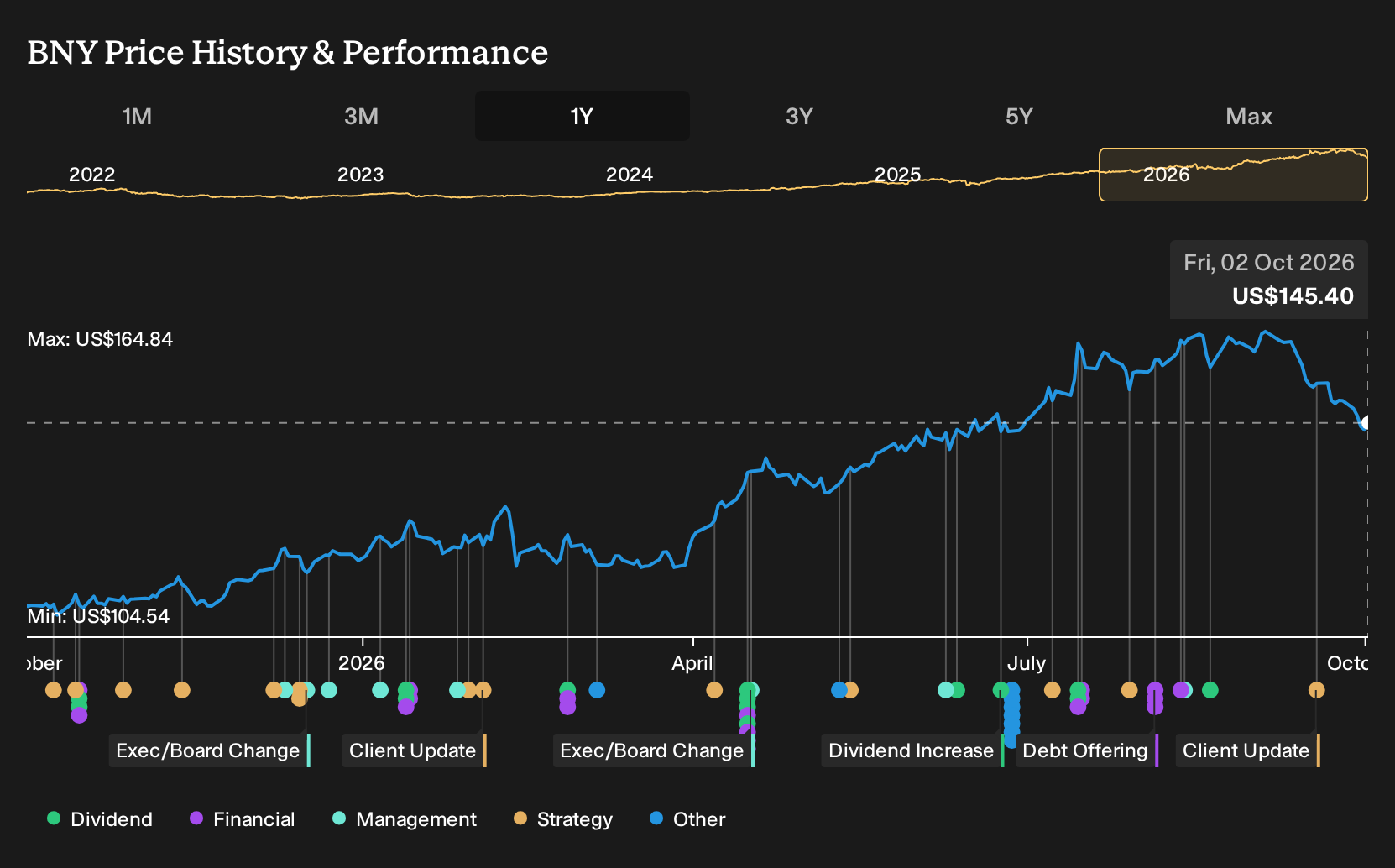Switch to the 1M time range
1395x868 pixels.
(137, 116)
